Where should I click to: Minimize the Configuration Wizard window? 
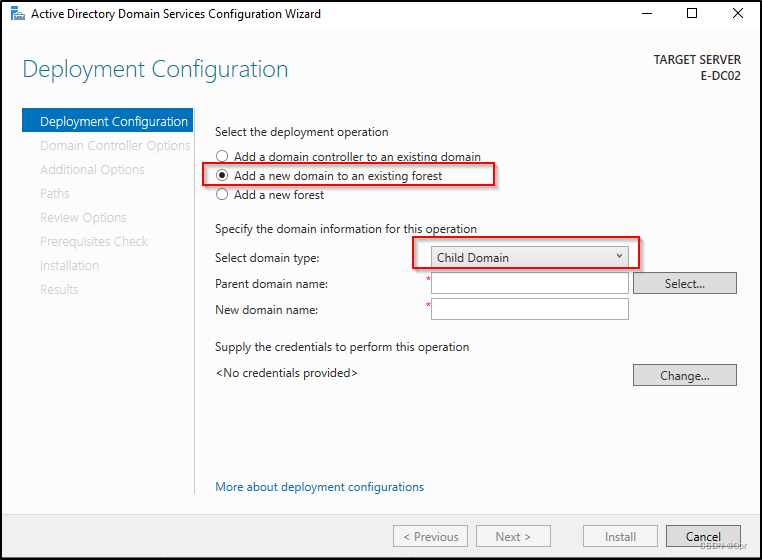(647, 14)
